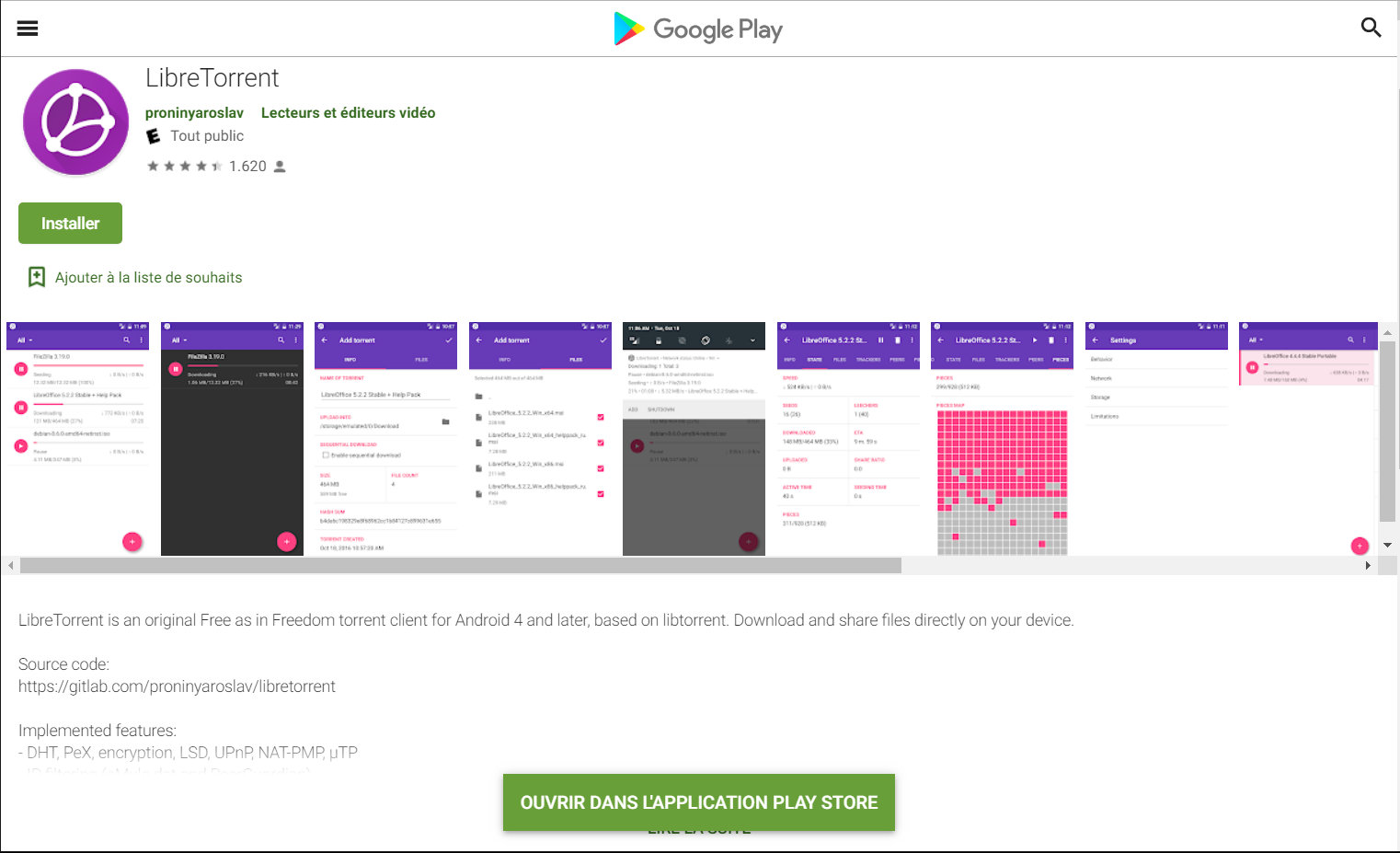The image size is (1400, 853).
Task: Click the vertical scrollbar thumb
Action: coord(1387,432)
